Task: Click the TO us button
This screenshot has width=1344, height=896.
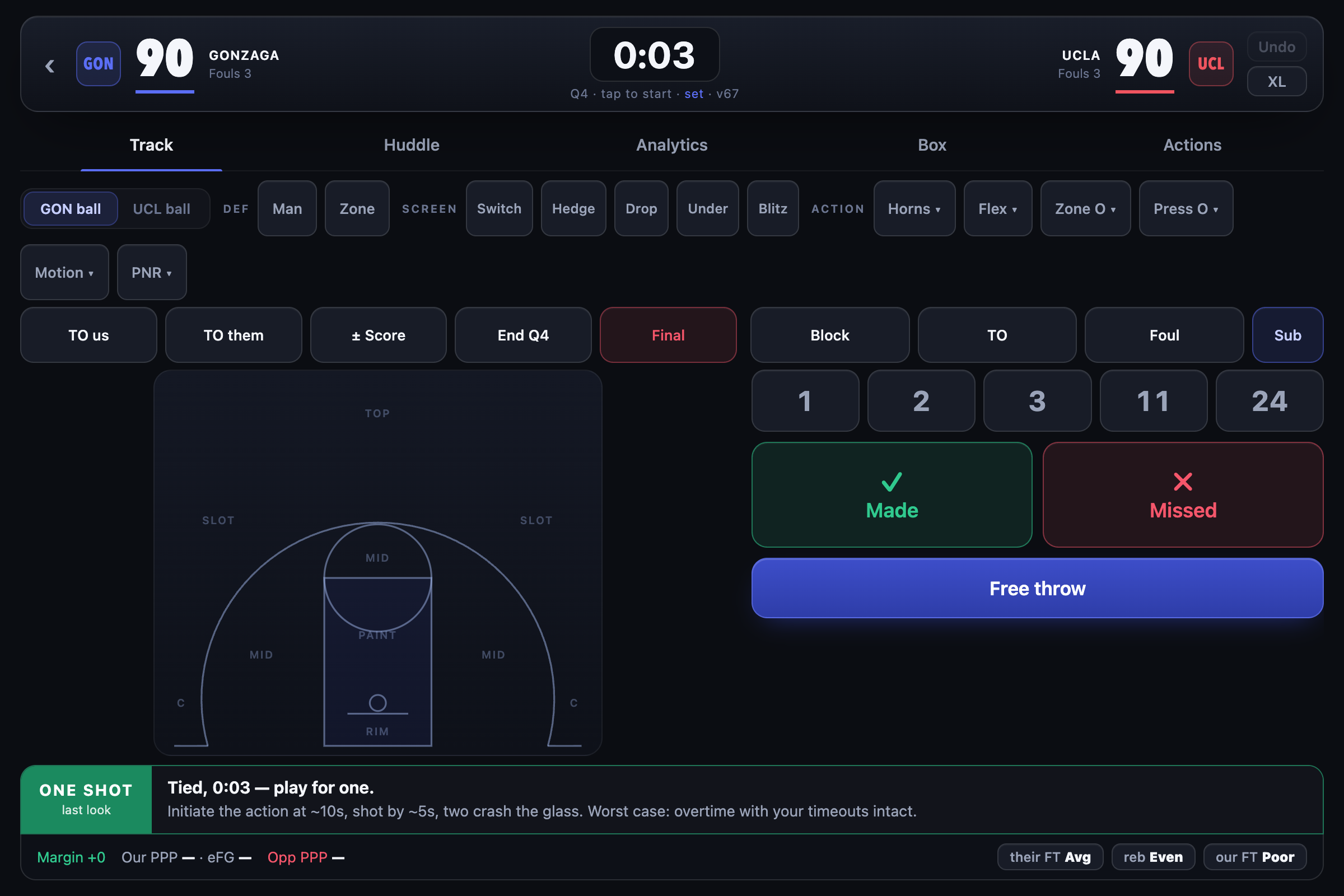Action: [88, 335]
